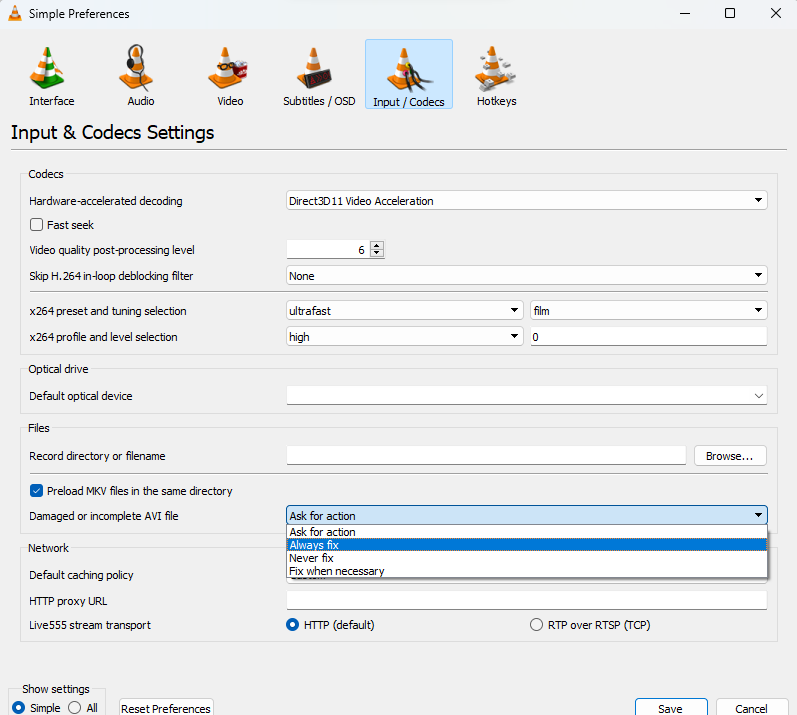Select RTP over RTSP (TCP) transport

[x=536, y=625]
